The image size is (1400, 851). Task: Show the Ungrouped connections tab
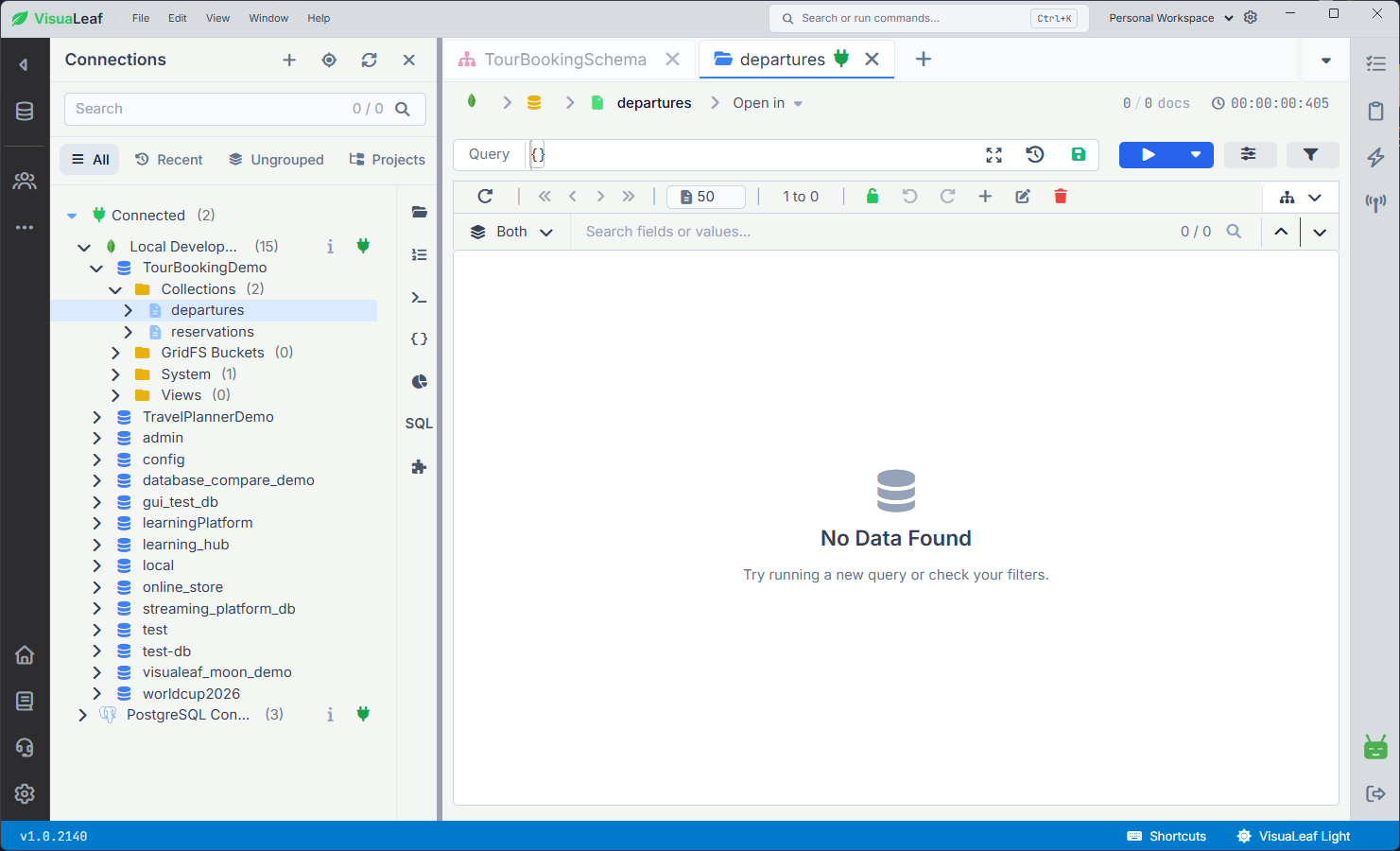click(276, 160)
